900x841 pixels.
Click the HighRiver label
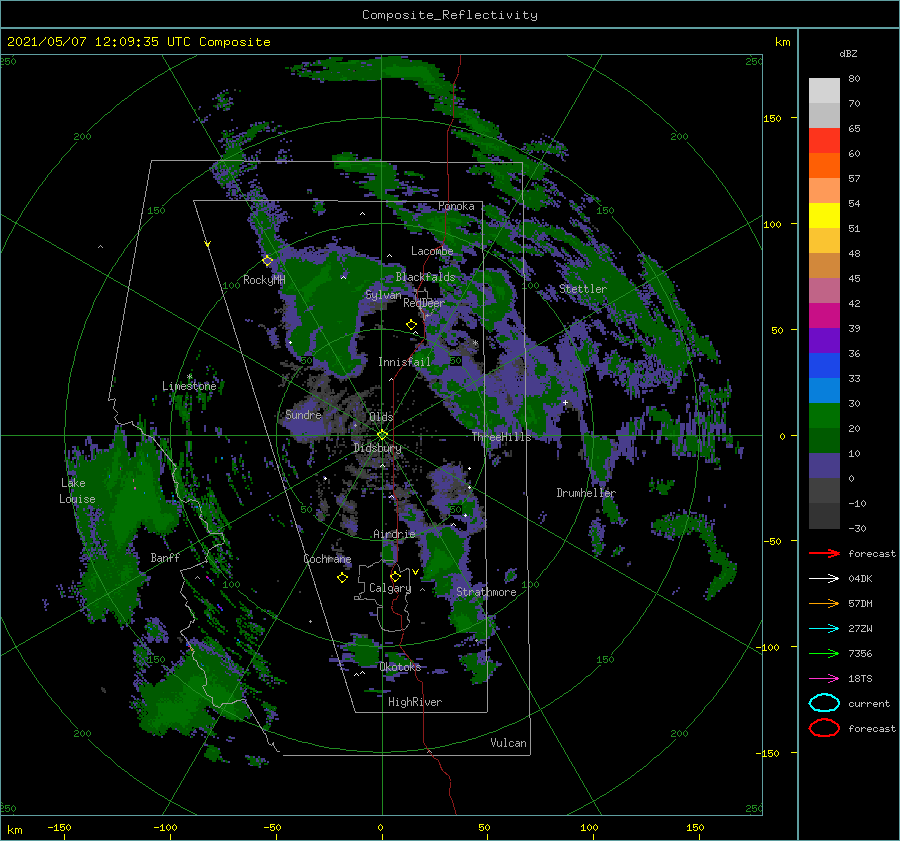415,702
